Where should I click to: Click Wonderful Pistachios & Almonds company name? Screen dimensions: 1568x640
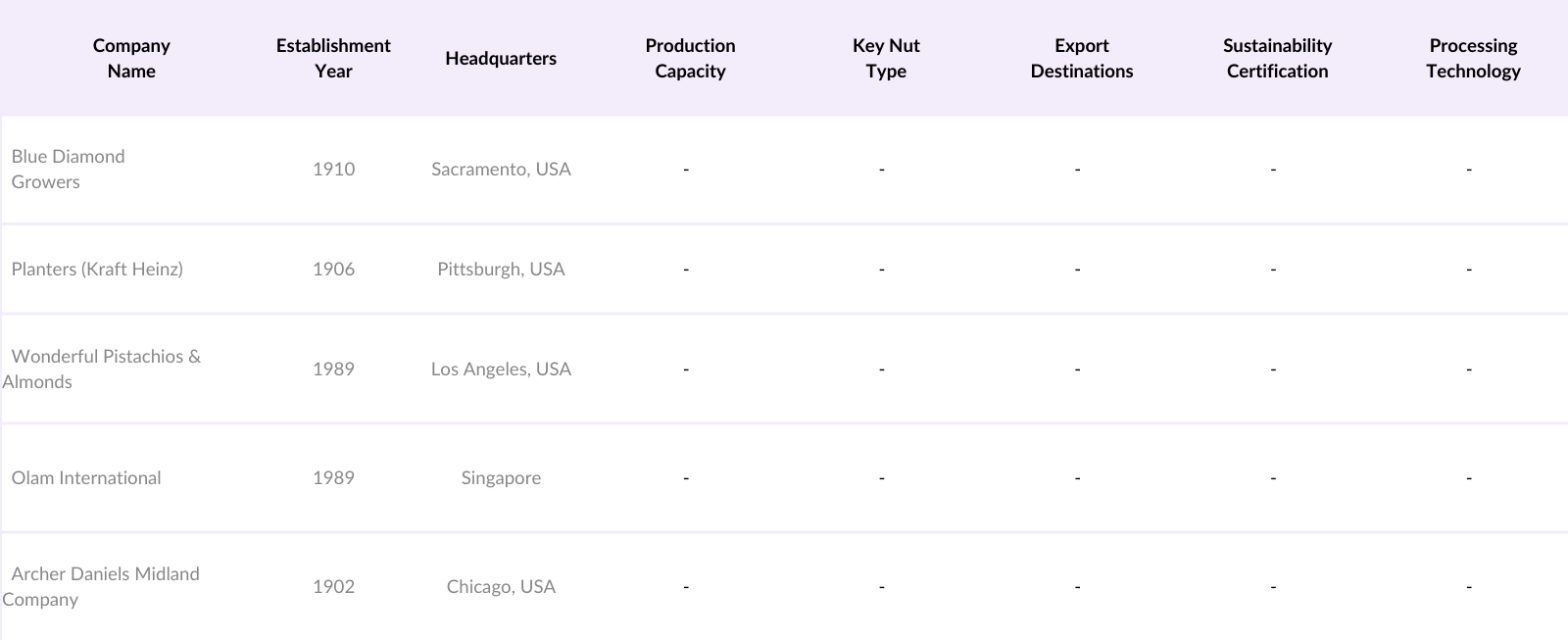click(x=105, y=369)
